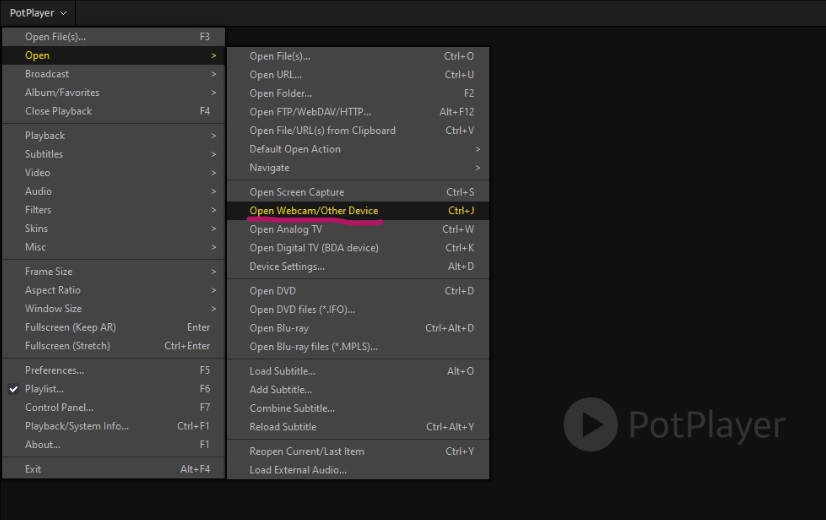826x520 pixels.
Task: Click Exit in the main menu
Action: click(33, 469)
